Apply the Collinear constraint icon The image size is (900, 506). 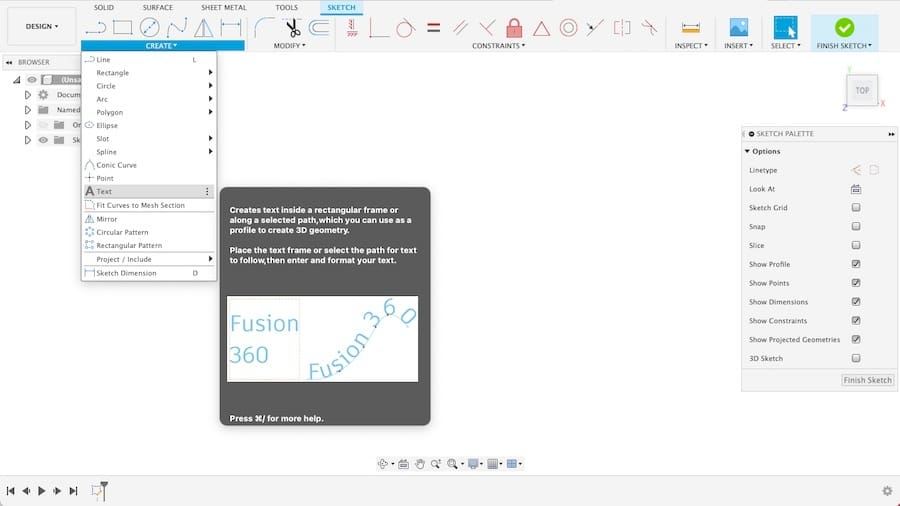tap(595, 27)
